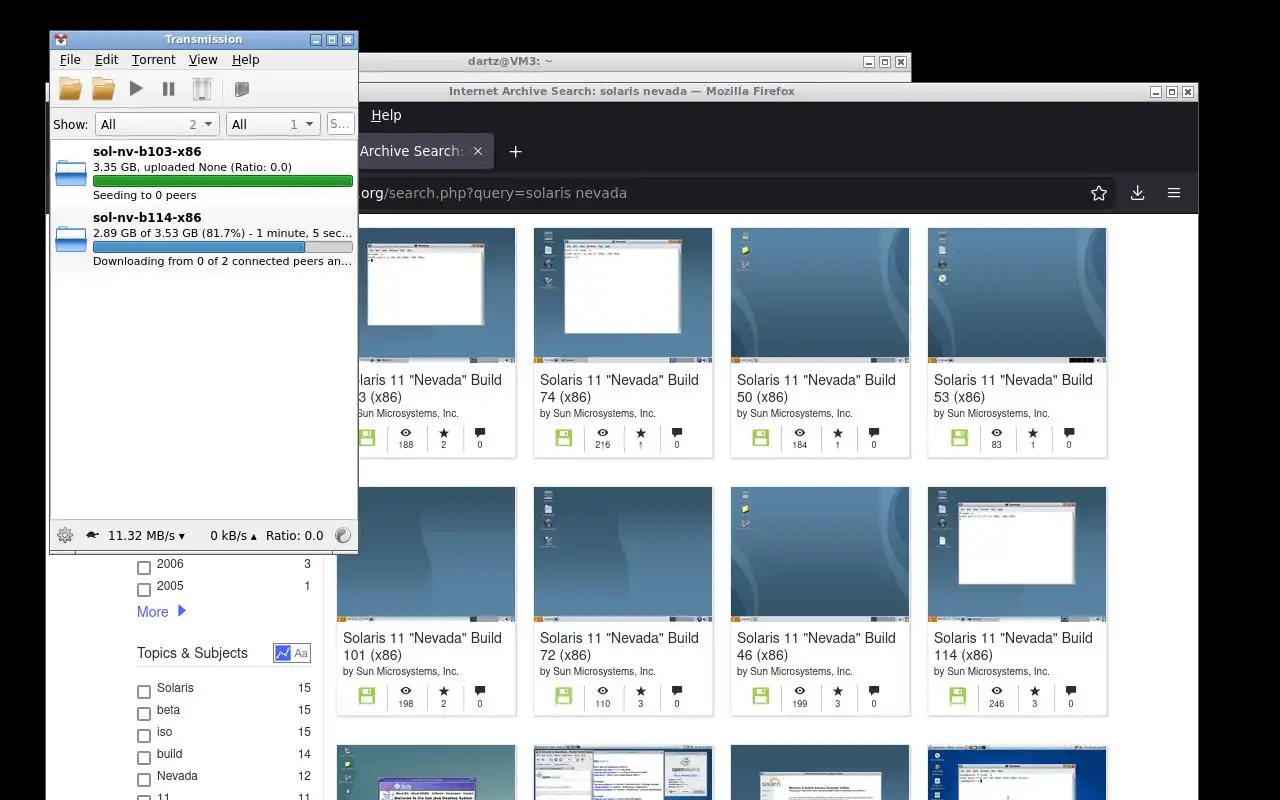Click views eye icon on Build 101 (x86) card

coord(406,691)
